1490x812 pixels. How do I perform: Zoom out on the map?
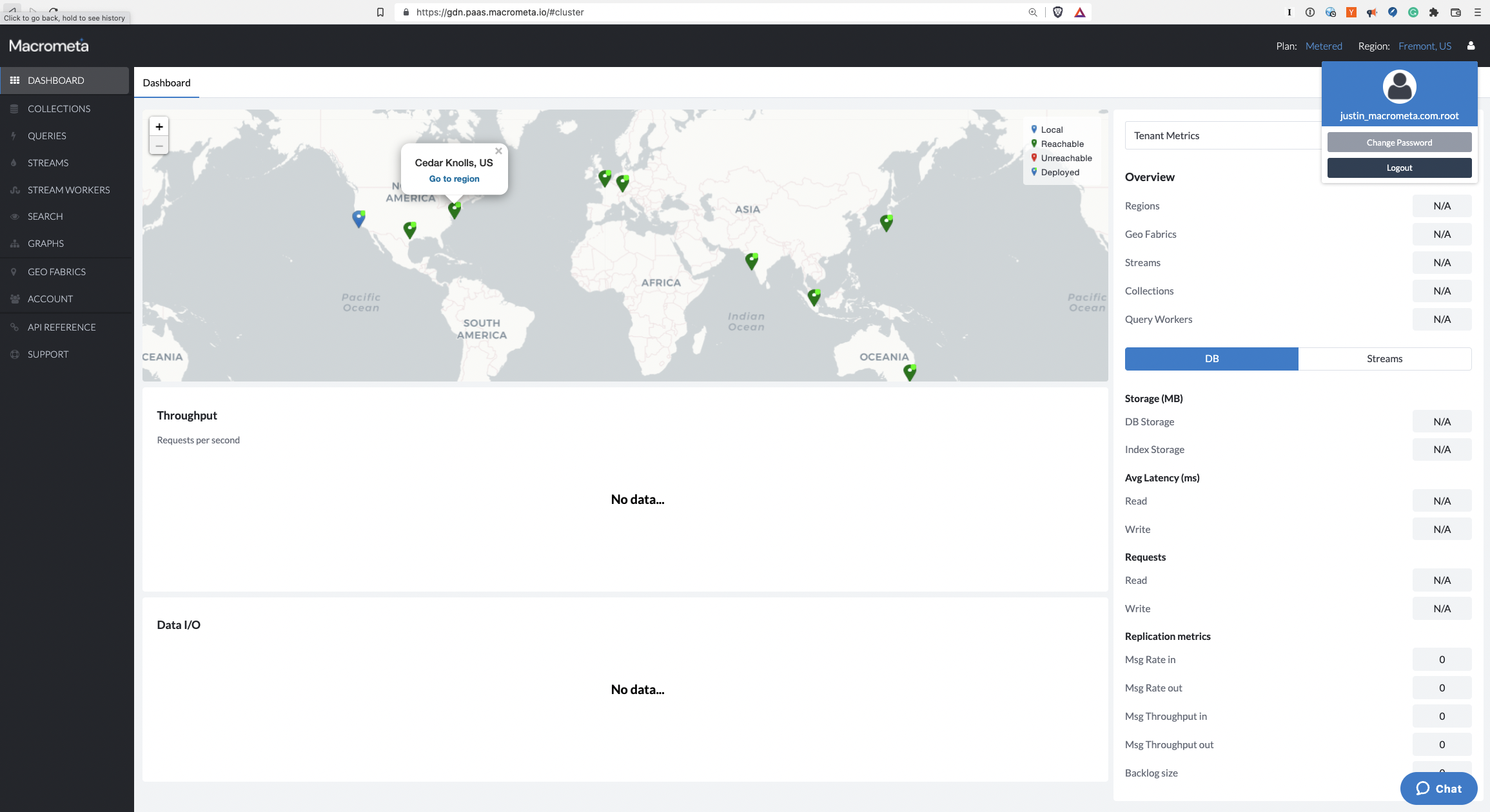pos(159,146)
